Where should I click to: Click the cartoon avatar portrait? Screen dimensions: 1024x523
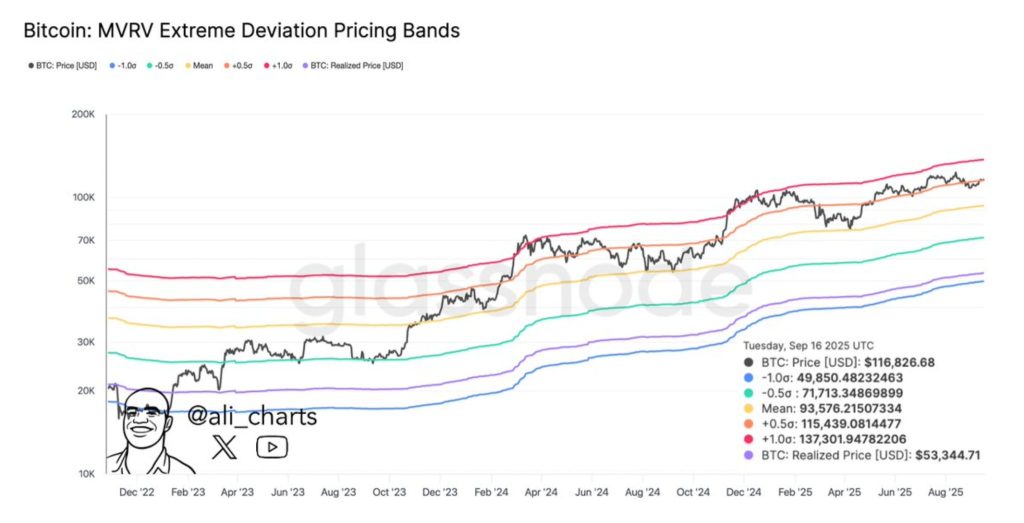tap(147, 430)
